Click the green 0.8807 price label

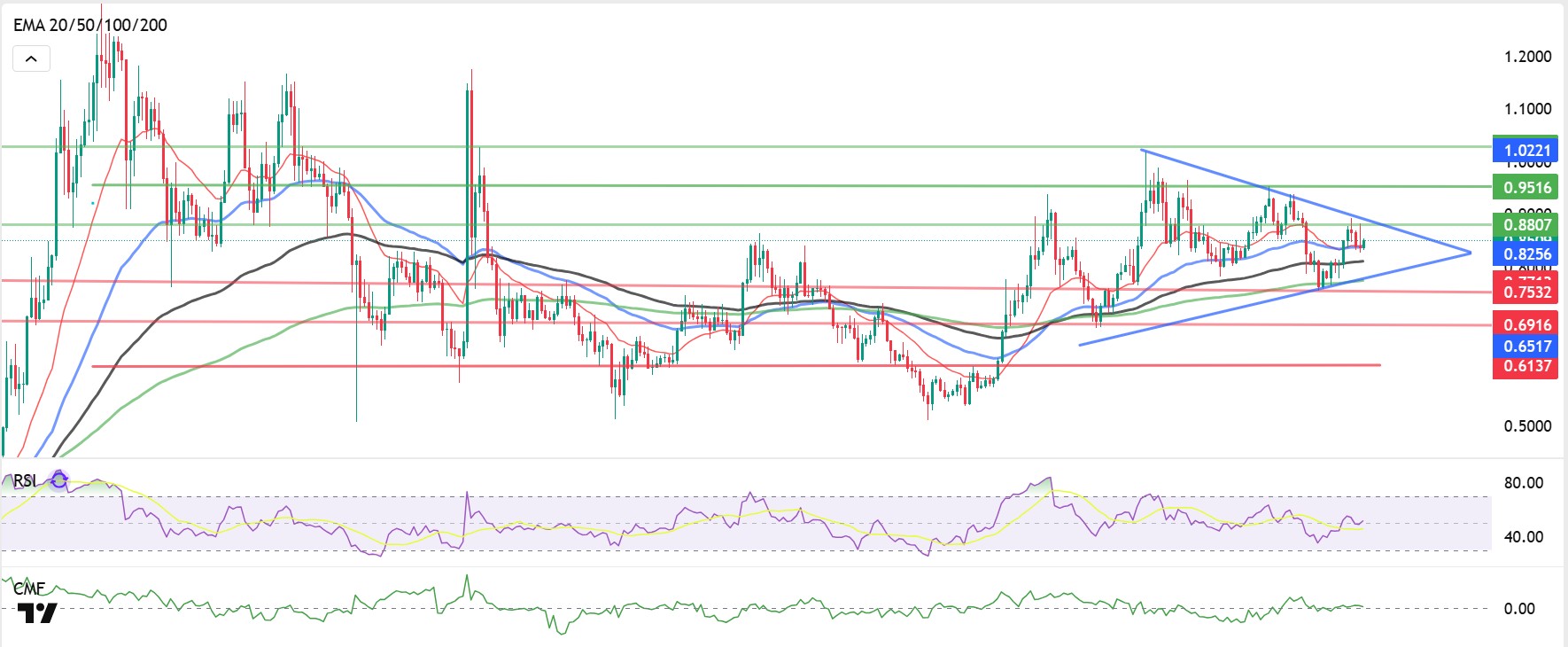click(1525, 224)
